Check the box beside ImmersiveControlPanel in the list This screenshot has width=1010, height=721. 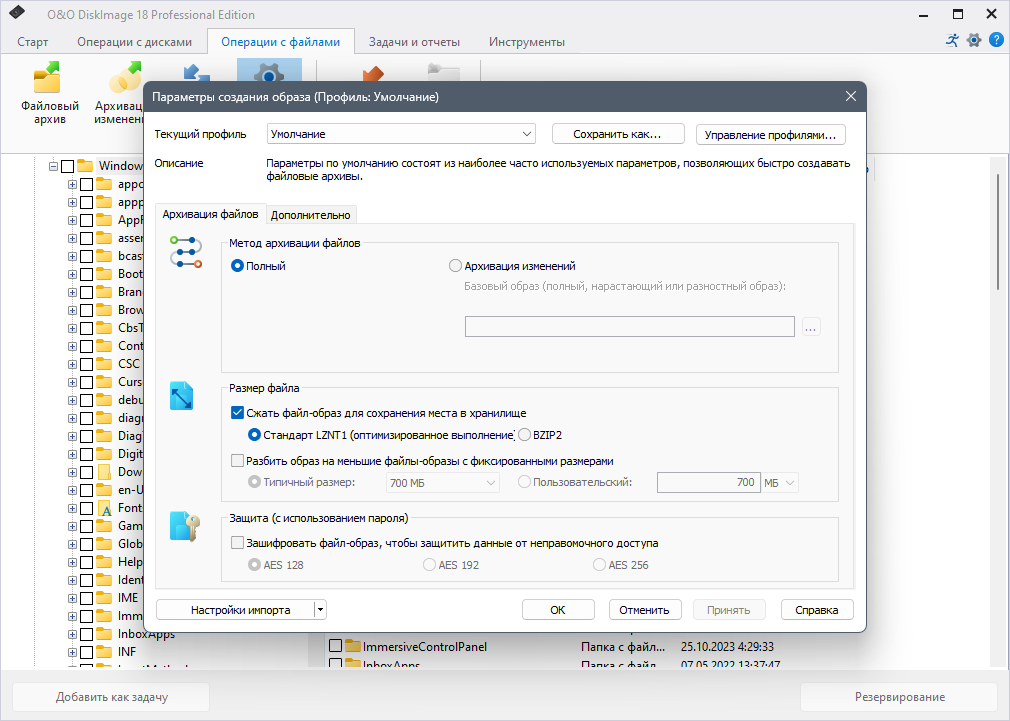tap(335, 646)
